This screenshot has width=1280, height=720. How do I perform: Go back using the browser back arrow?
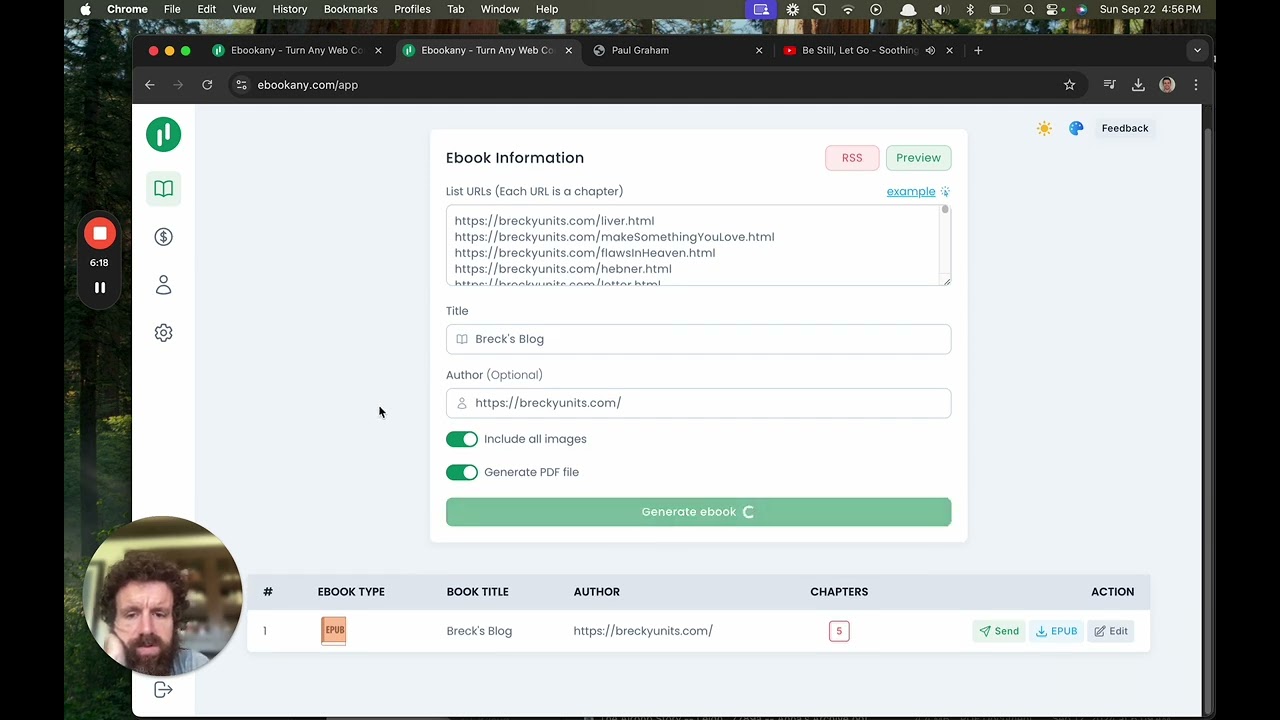pos(150,85)
